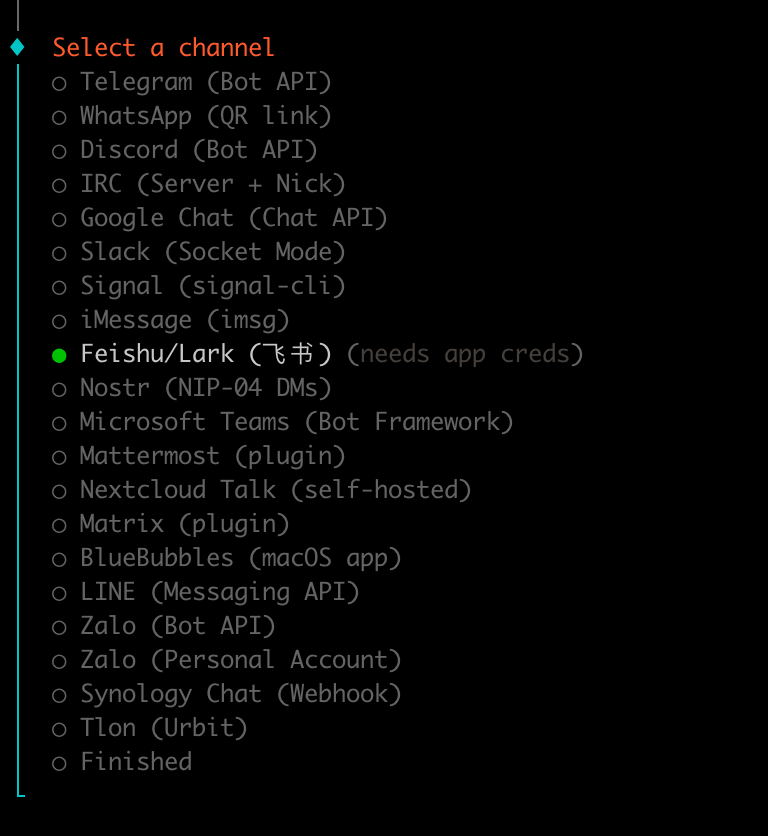The height and width of the screenshot is (836, 768).
Task: Choose Slack (Socket Mode) radio option
Action: pyautogui.click(x=59, y=253)
